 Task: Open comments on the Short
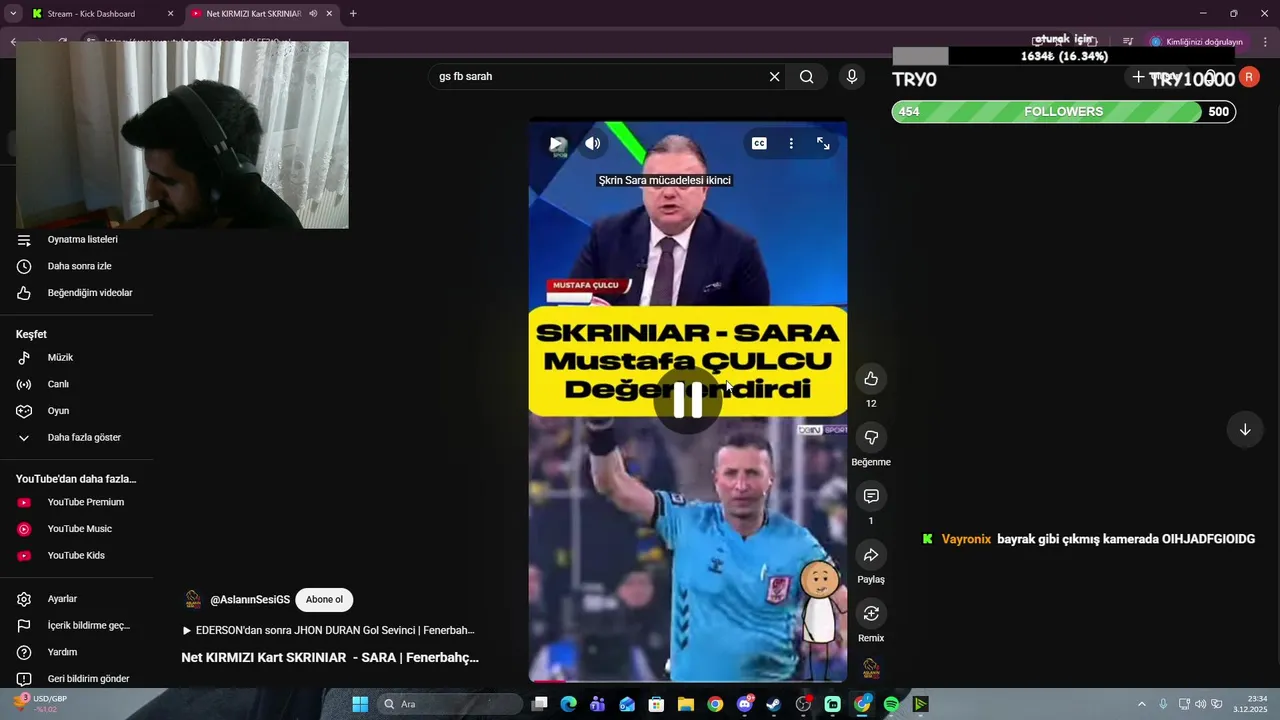coord(871,496)
